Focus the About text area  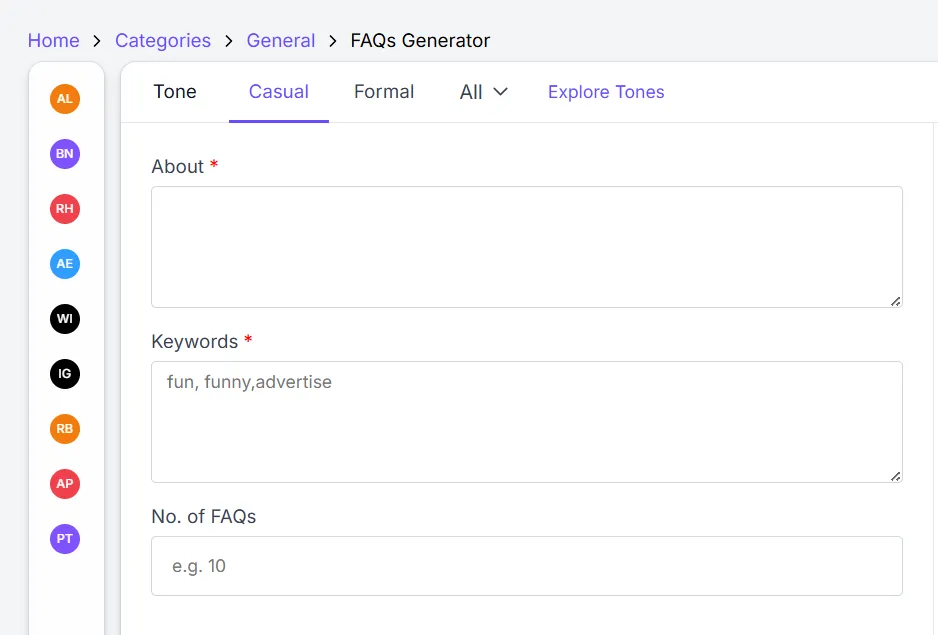click(x=526, y=247)
